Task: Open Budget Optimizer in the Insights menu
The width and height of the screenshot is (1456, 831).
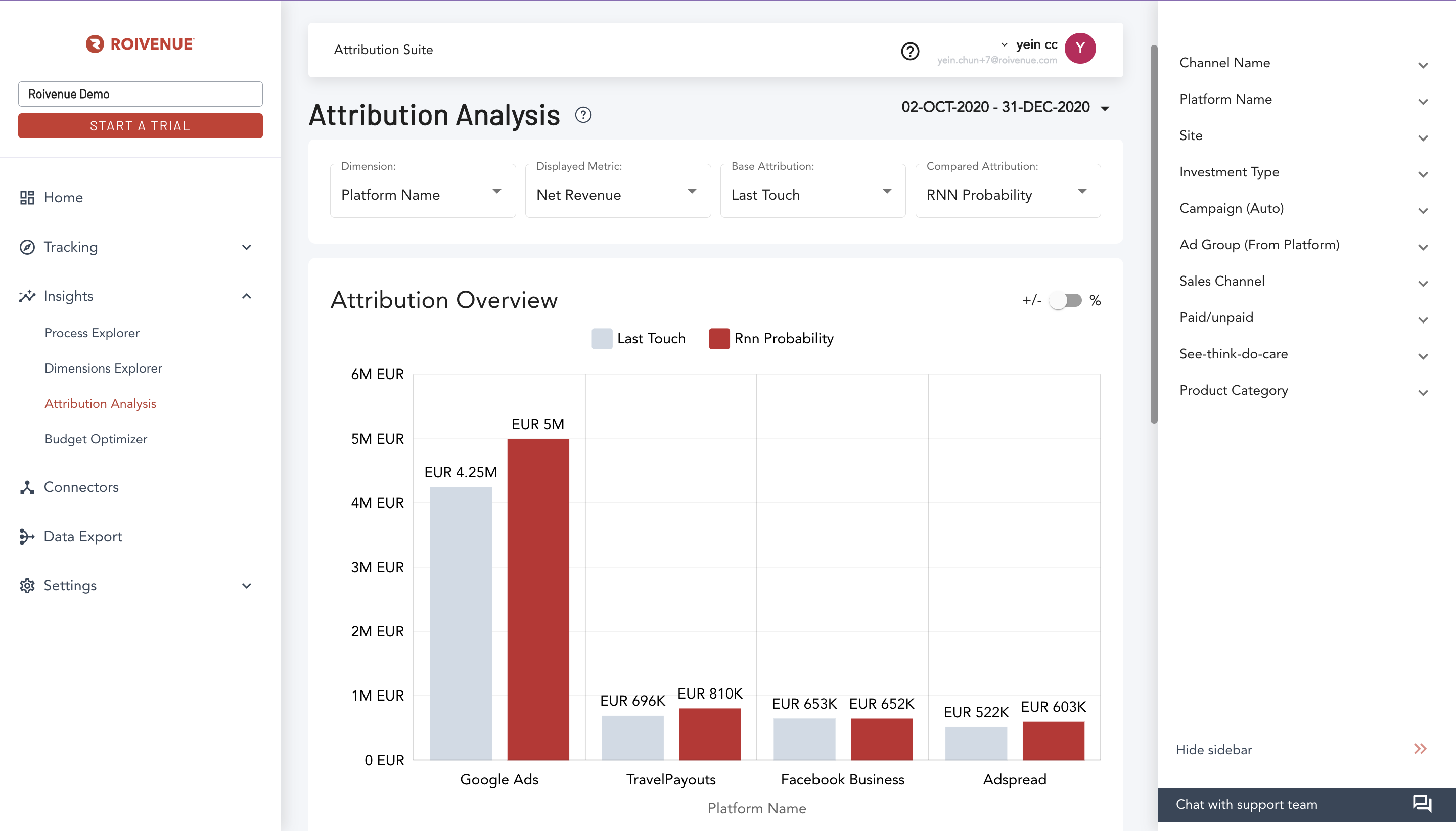Action: coord(96,439)
